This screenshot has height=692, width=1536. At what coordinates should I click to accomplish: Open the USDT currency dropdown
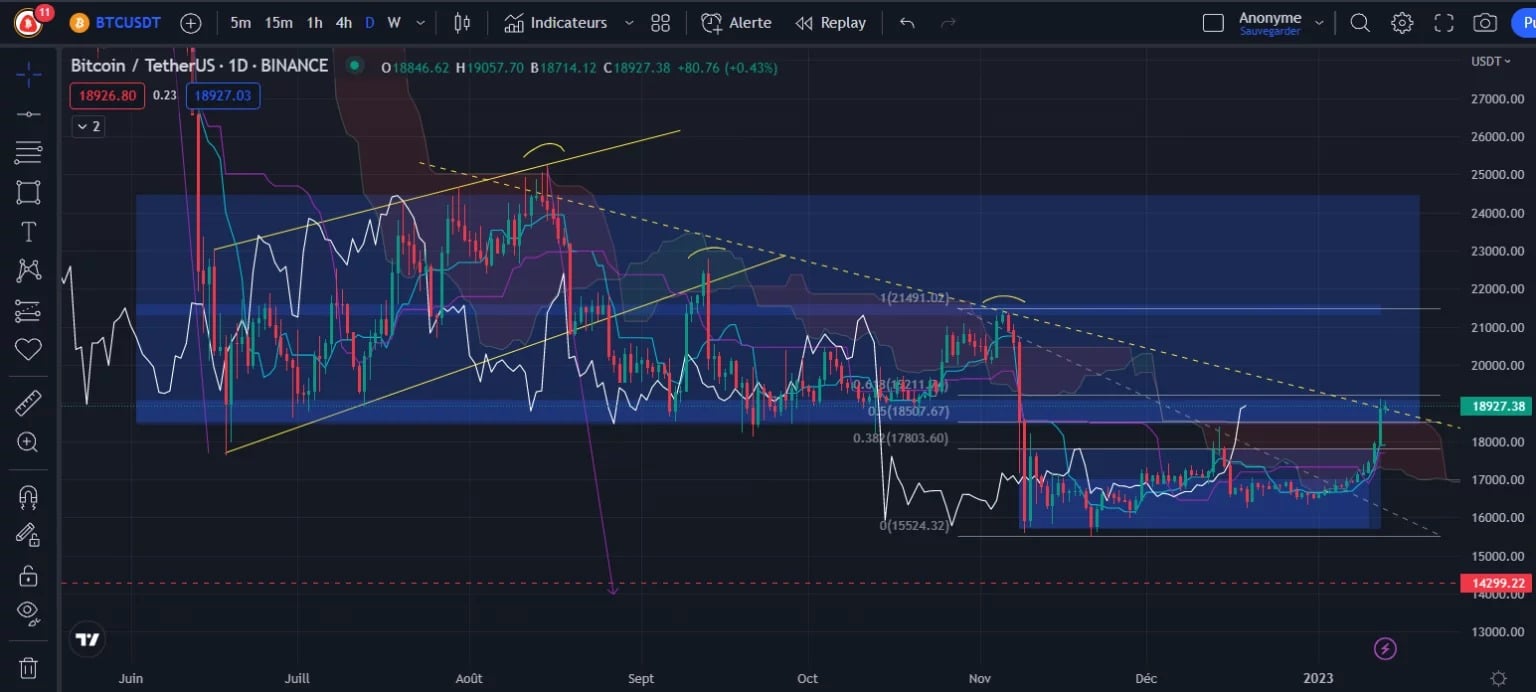point(1491,62)
